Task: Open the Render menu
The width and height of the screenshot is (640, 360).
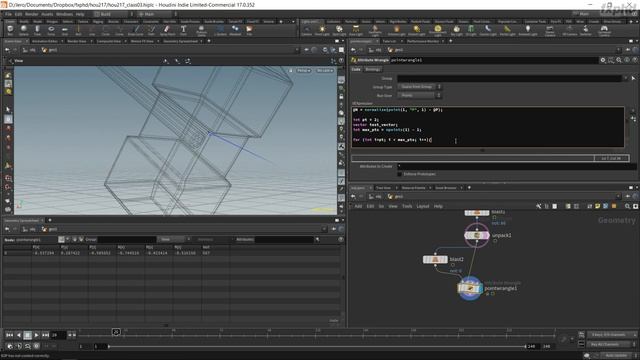Action: click(x=31, y=14)
